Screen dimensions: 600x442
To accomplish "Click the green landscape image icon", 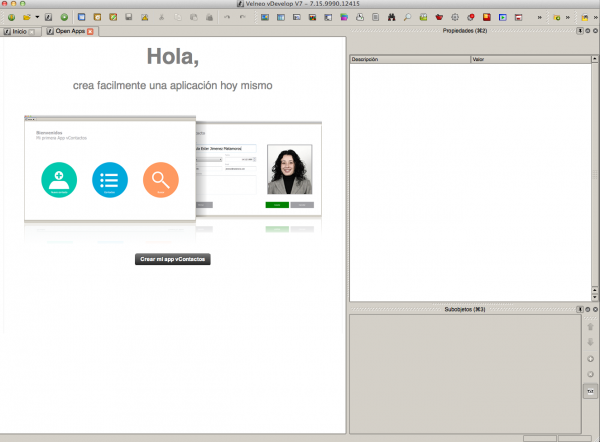I will point(423,17).
